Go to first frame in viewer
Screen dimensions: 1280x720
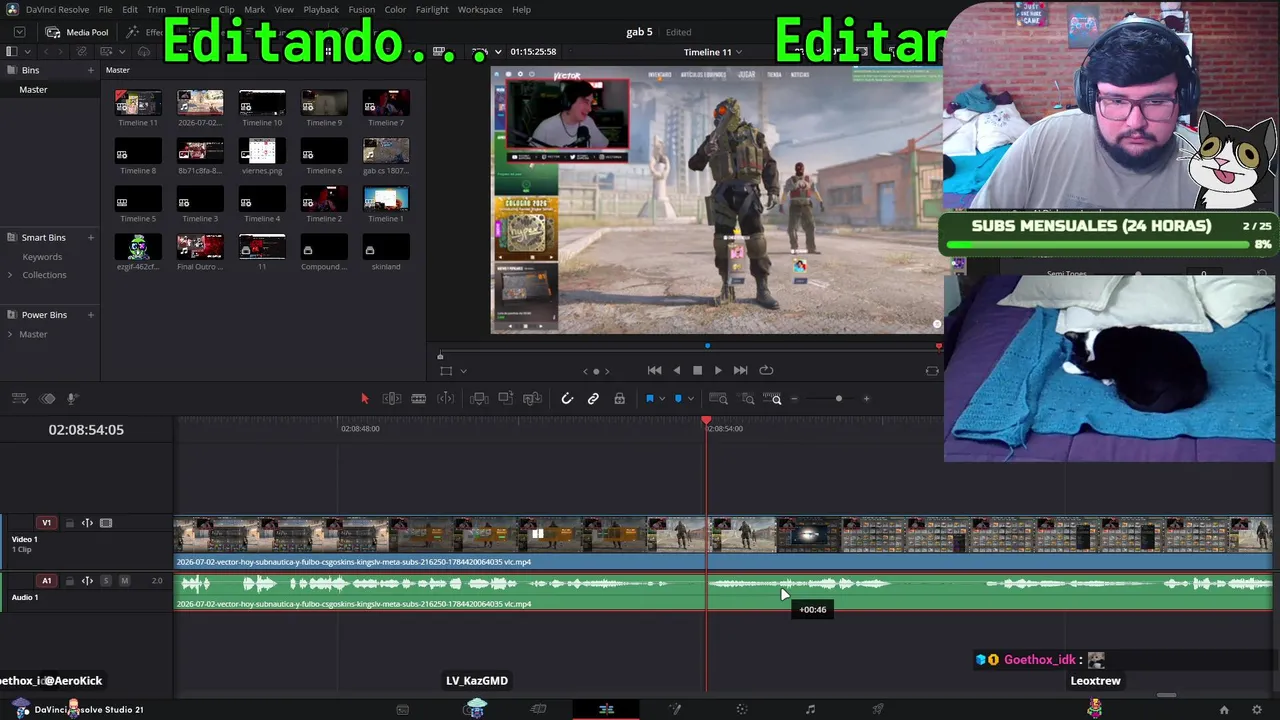click(654, 370)
